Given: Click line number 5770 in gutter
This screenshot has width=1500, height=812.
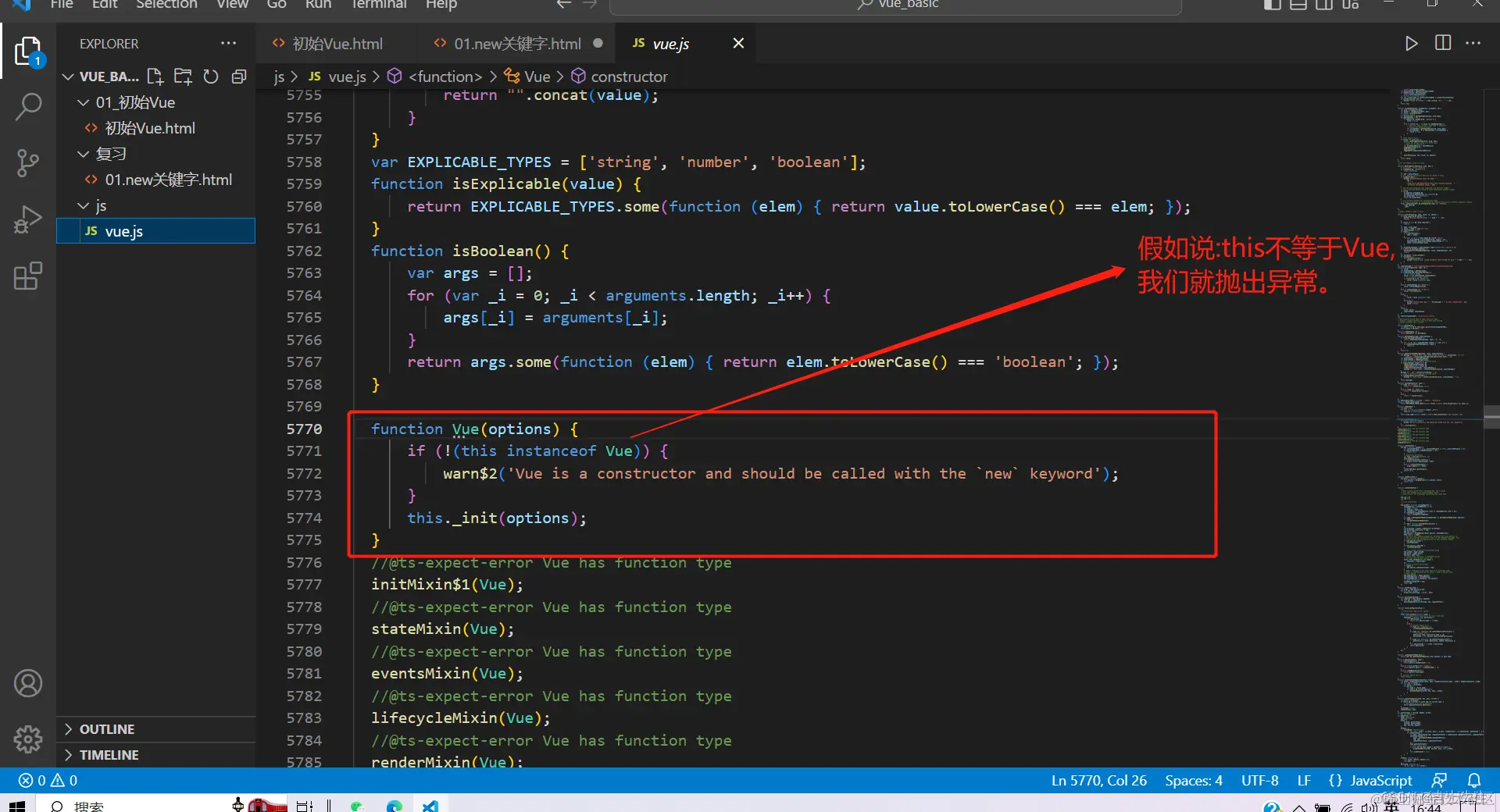Looking at the screenshot, I should pyautogui.click(x=304, y=429).
